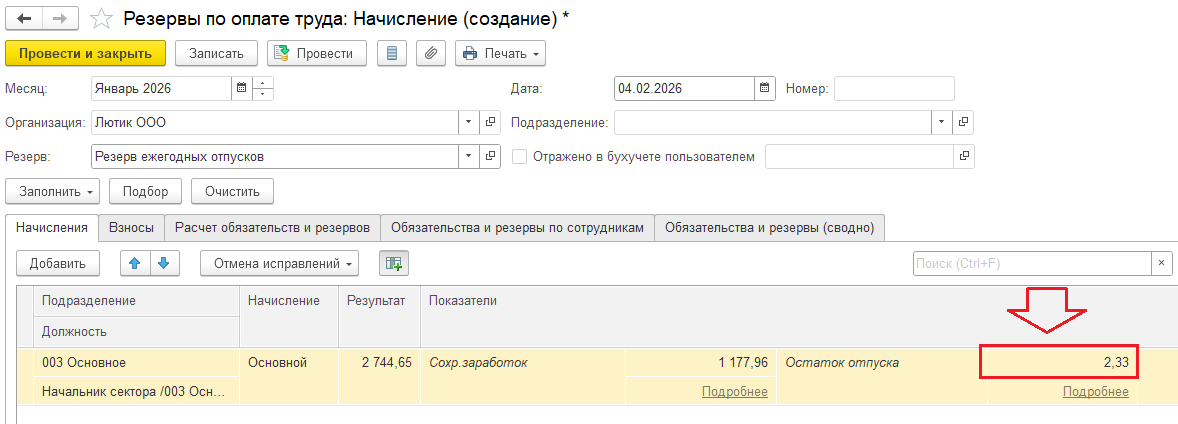This screenshot has height=424, width=1178.
Task: Open the Печать menu
Action: point(500,53)
